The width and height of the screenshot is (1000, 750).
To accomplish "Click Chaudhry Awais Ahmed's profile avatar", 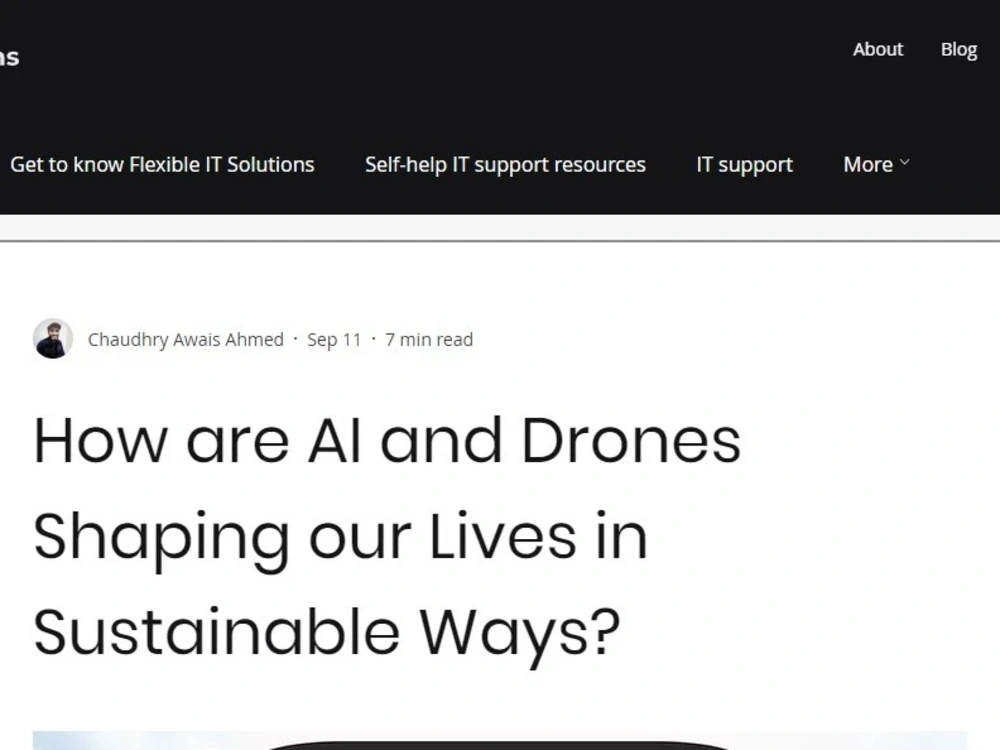I will 53,339.
